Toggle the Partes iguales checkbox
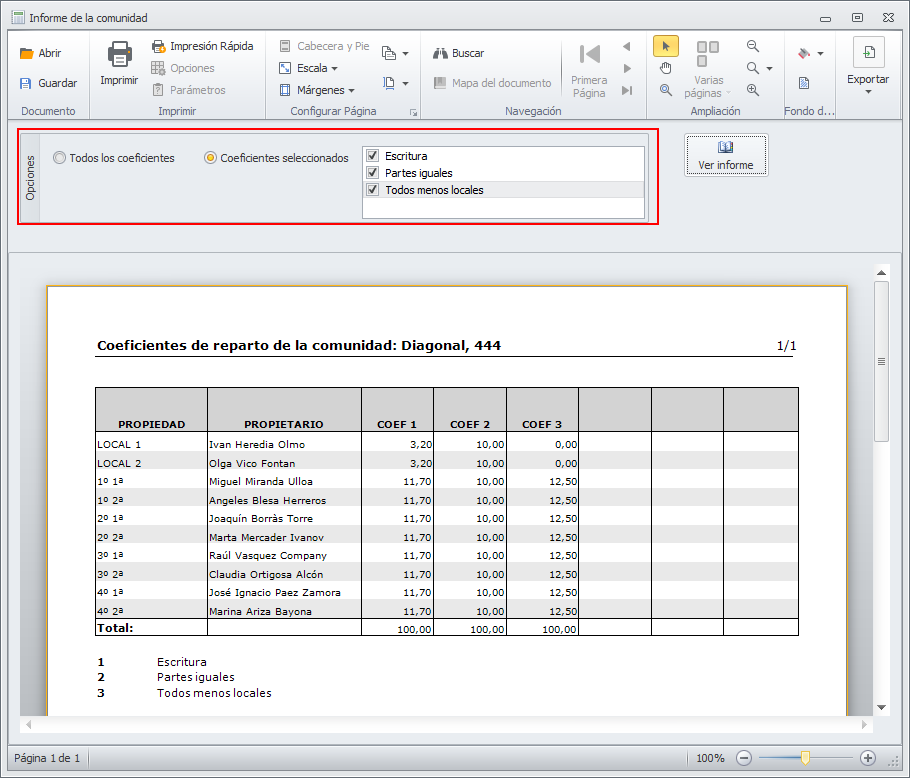 [x=373, y=173]
